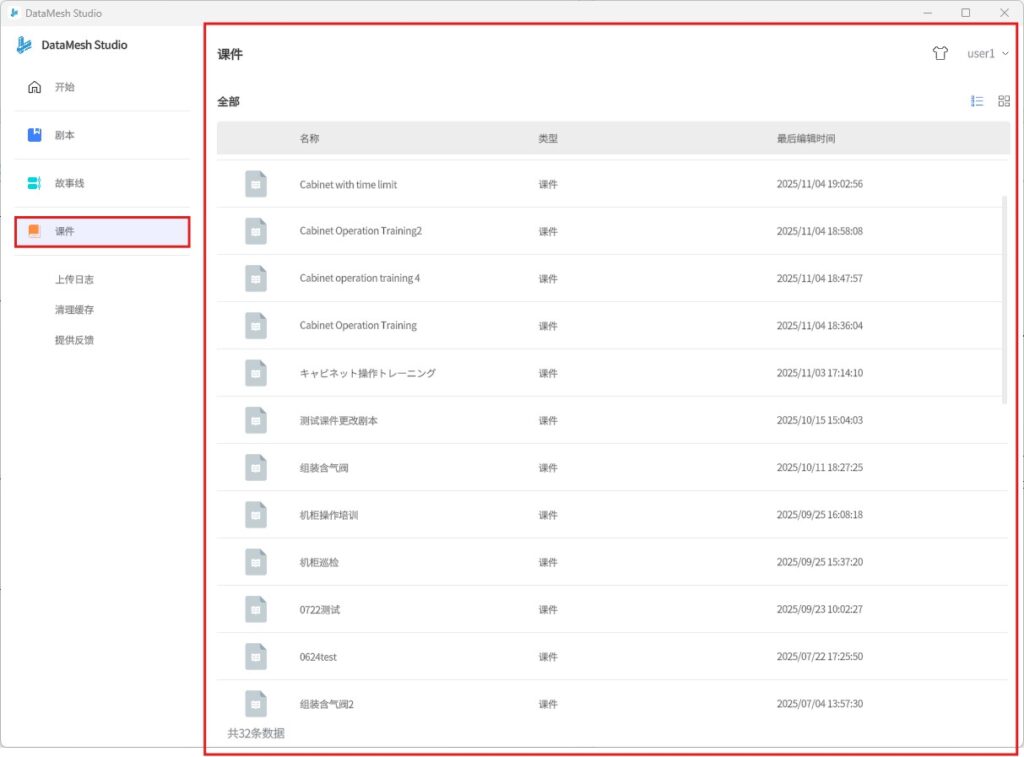This screenshot has width=1024, height=757.
Task: Click the 名称 column header
Action: [x=309, y=138]
